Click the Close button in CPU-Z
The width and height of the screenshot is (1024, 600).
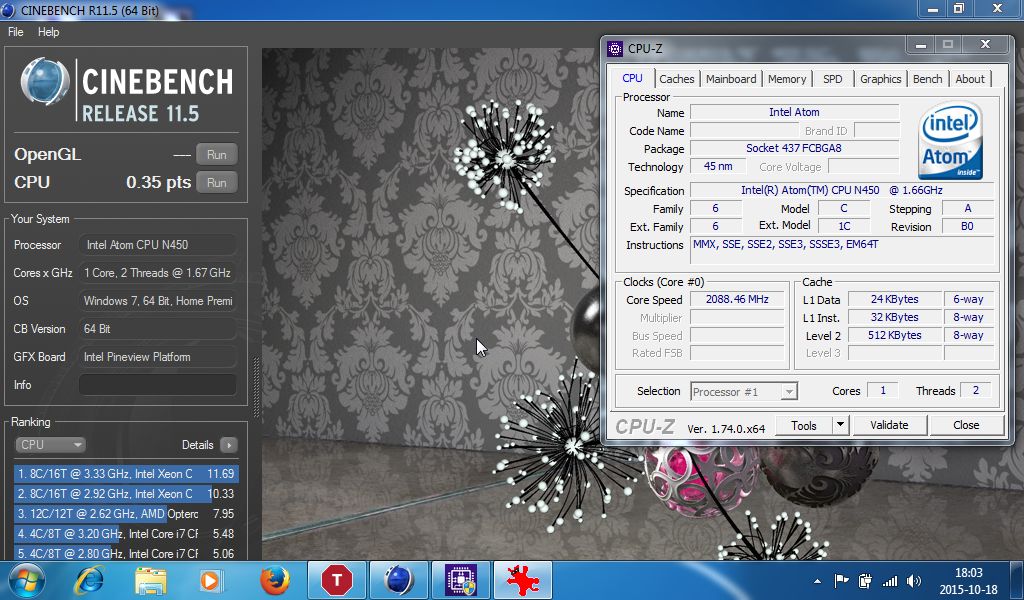click(x=966, y=425)
